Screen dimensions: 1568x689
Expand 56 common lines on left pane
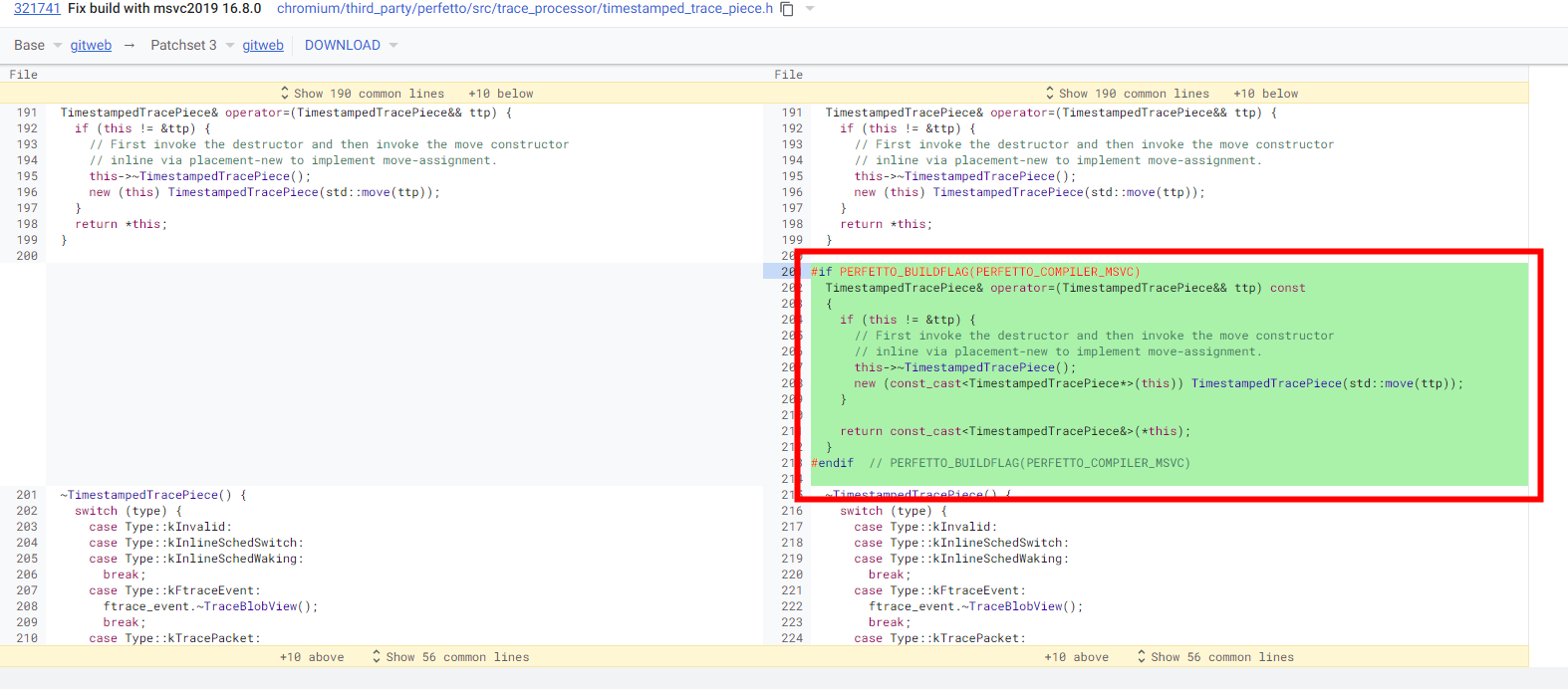451,657
